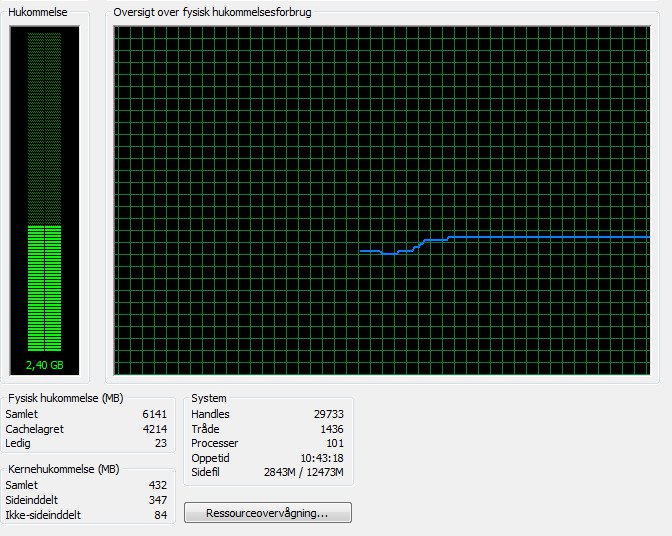Viewport: 672px width, 536px height.
Task: Click the Oppetid value 10:43:18
Action: click(x=322, y=458)
